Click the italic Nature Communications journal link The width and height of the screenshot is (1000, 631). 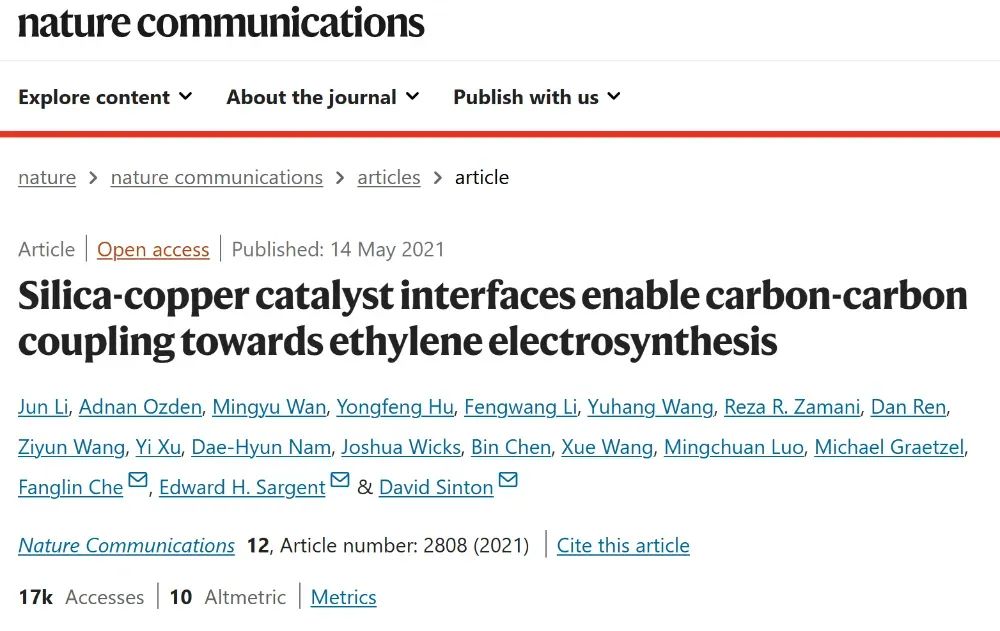tap(126, 546)
